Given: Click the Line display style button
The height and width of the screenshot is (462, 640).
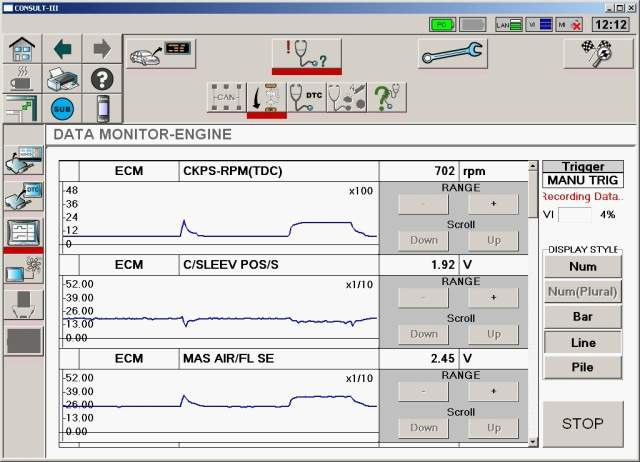Looking at the screenshot, I should (x=582, y=342).
